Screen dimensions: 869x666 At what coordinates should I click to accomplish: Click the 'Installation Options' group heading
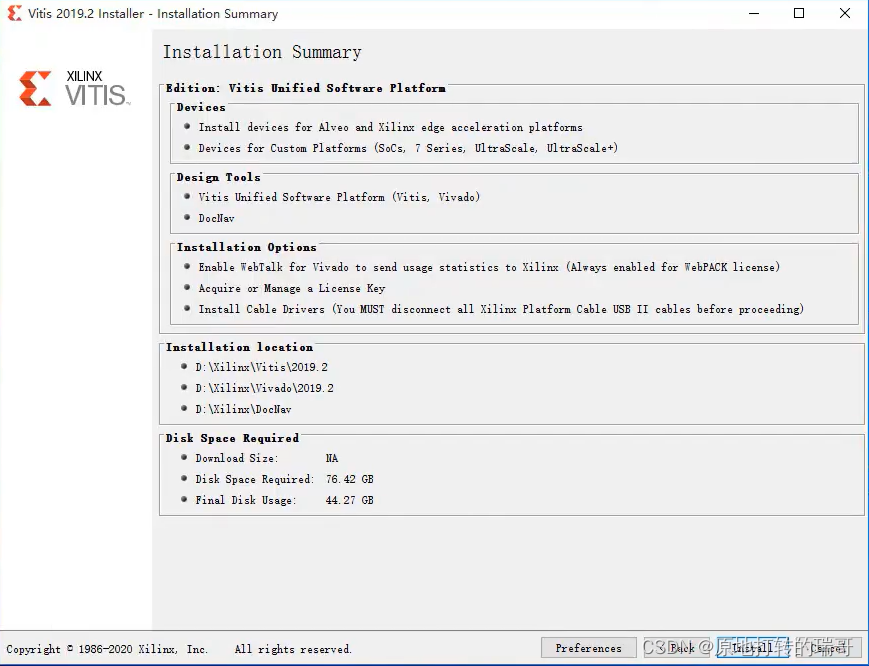tap(247, 247)
